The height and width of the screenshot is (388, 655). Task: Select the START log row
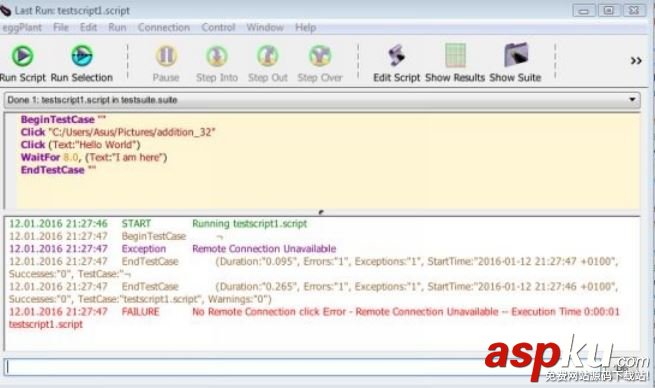tap(158, 223)
